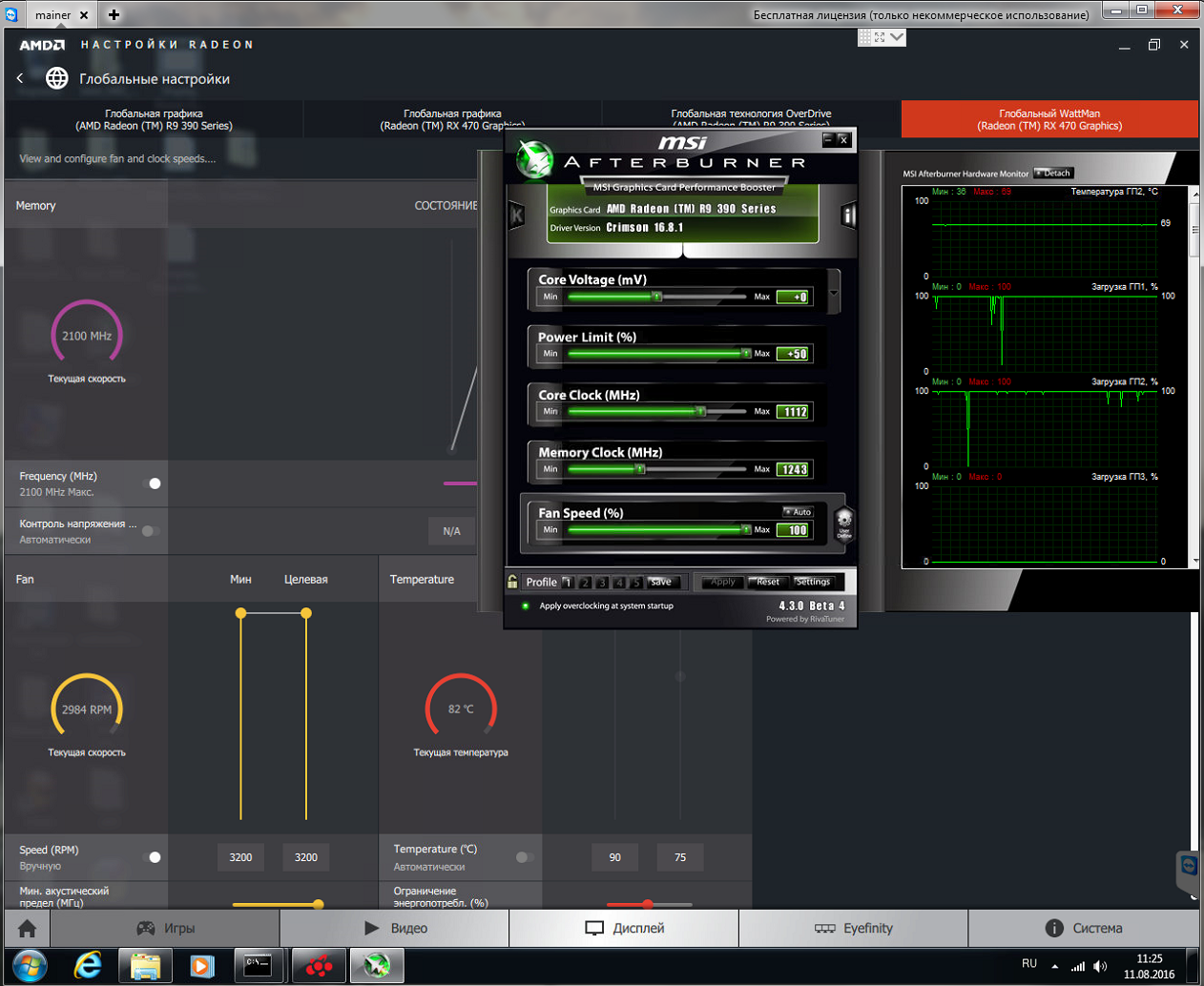Click the Memory Clock value field 1243
This screenshot has height=986, width=1204.
click(x=794, y=469)
